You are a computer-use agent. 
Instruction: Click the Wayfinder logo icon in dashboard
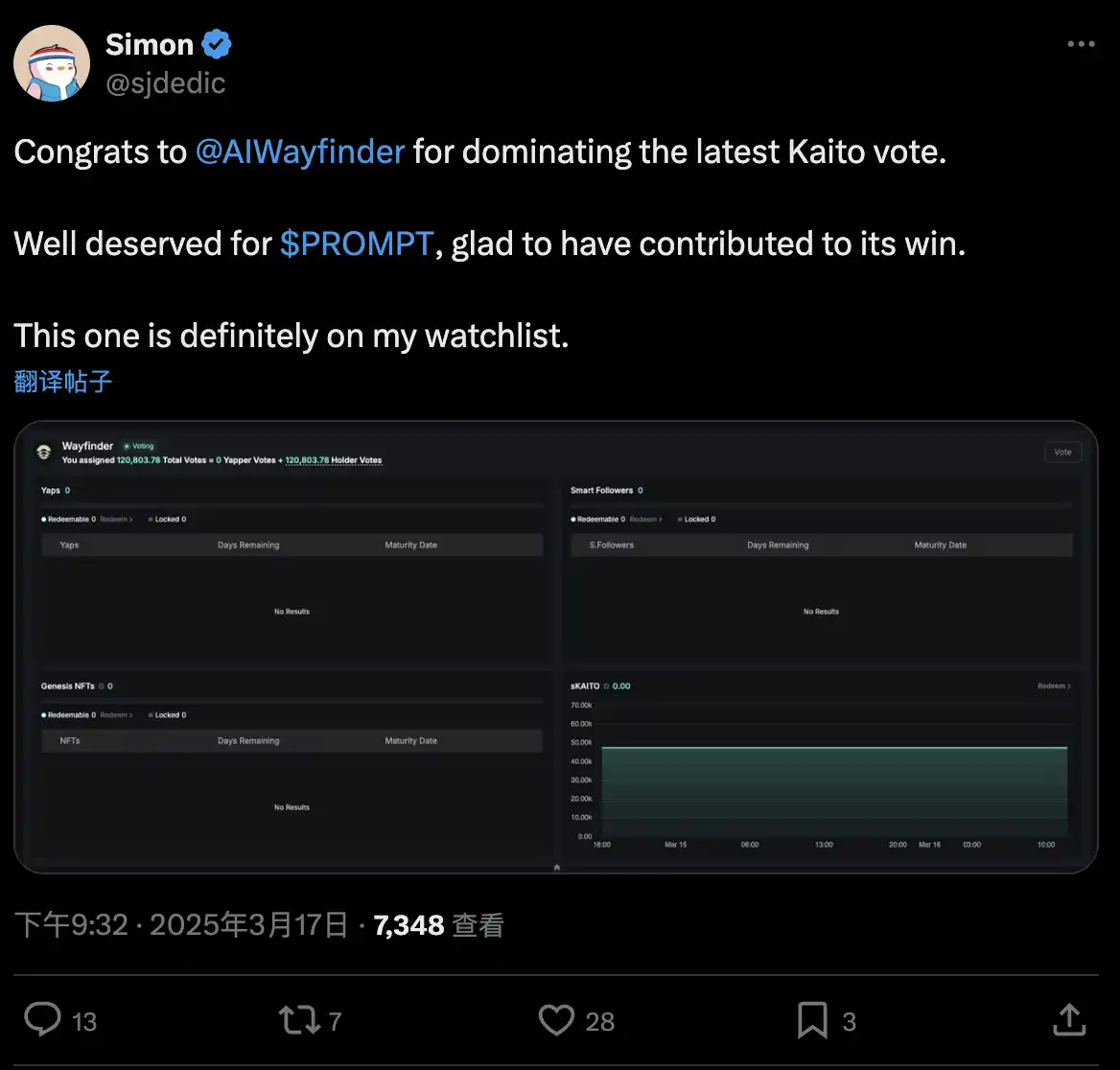(43, 453)
